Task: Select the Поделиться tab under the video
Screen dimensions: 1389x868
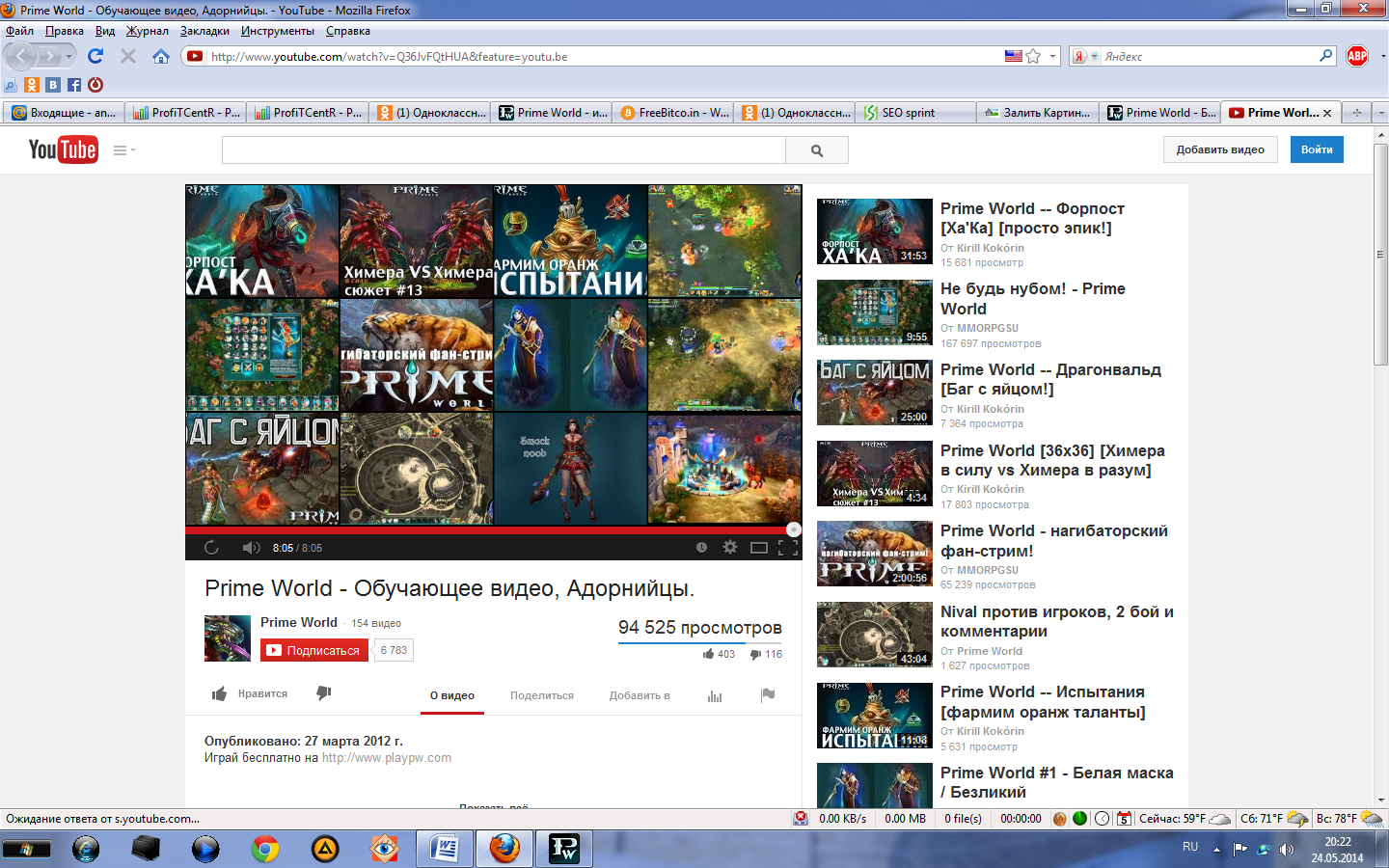Action: 542,695
